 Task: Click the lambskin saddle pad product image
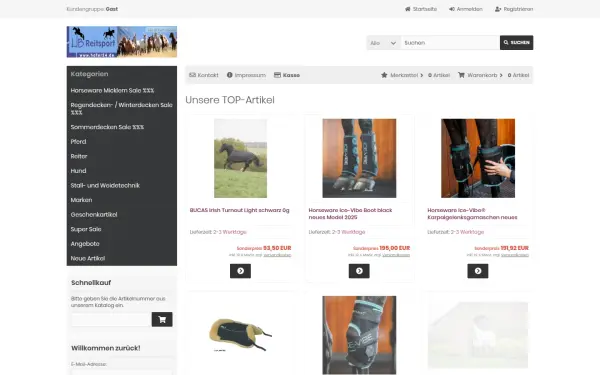(x=240, y=335)
